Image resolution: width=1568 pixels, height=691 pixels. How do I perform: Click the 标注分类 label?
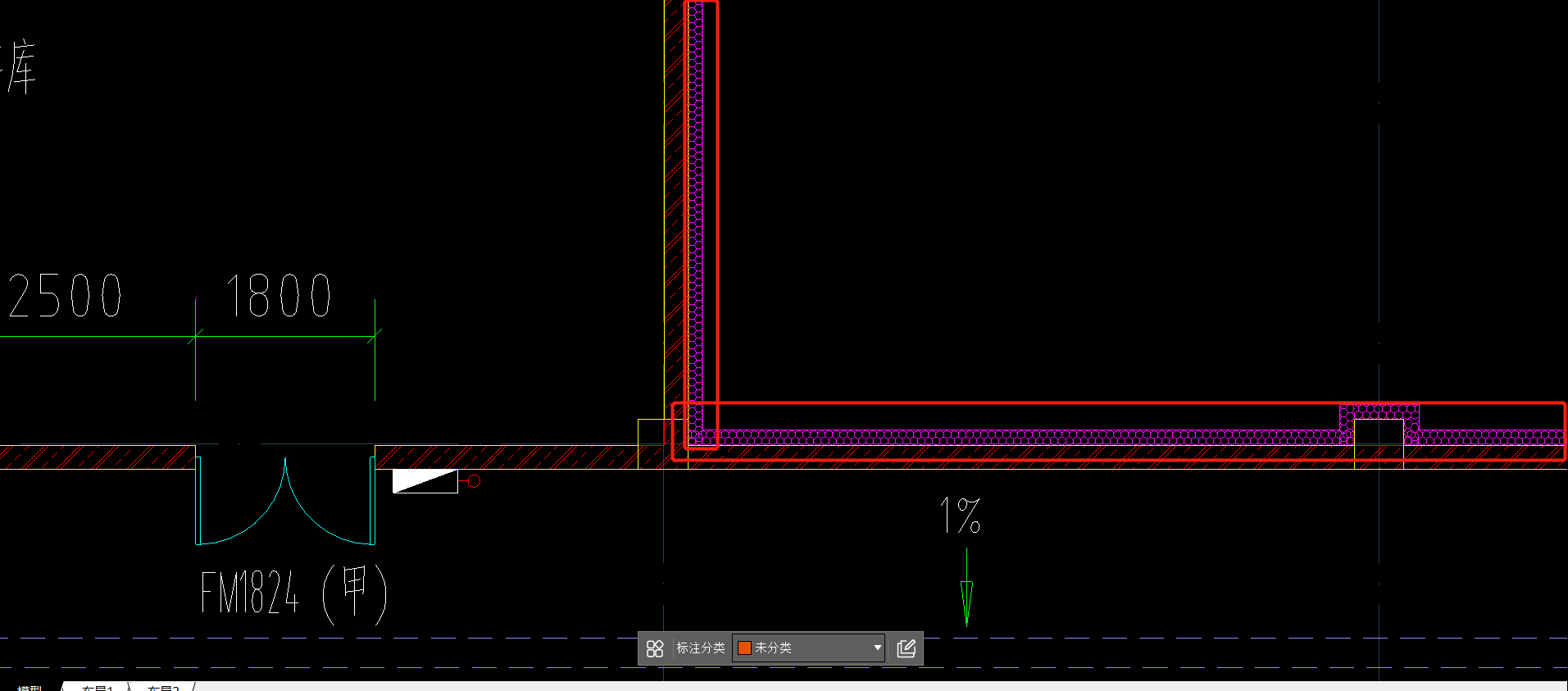(700, 648)
